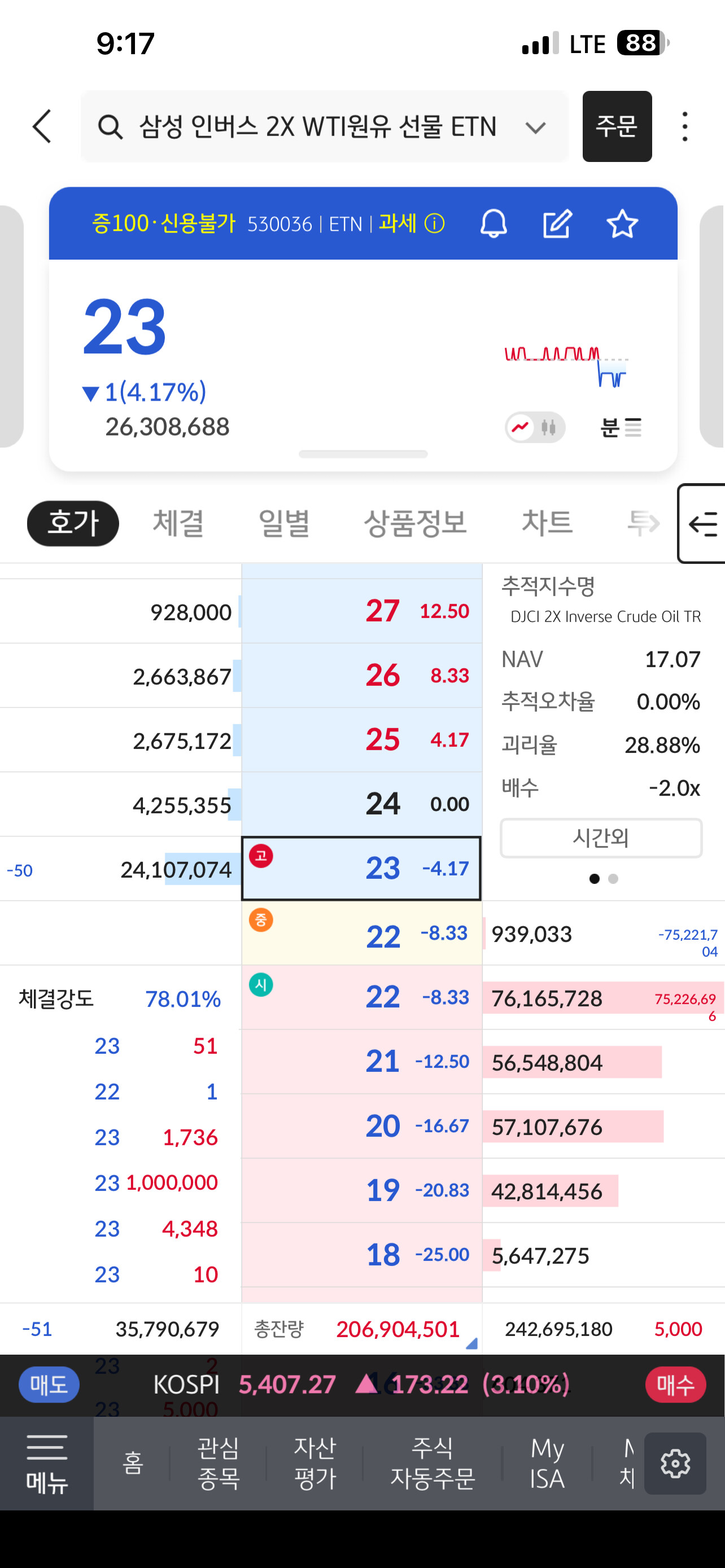
Task: Open settings gear in bottom bar
Action: [675, 1464]
